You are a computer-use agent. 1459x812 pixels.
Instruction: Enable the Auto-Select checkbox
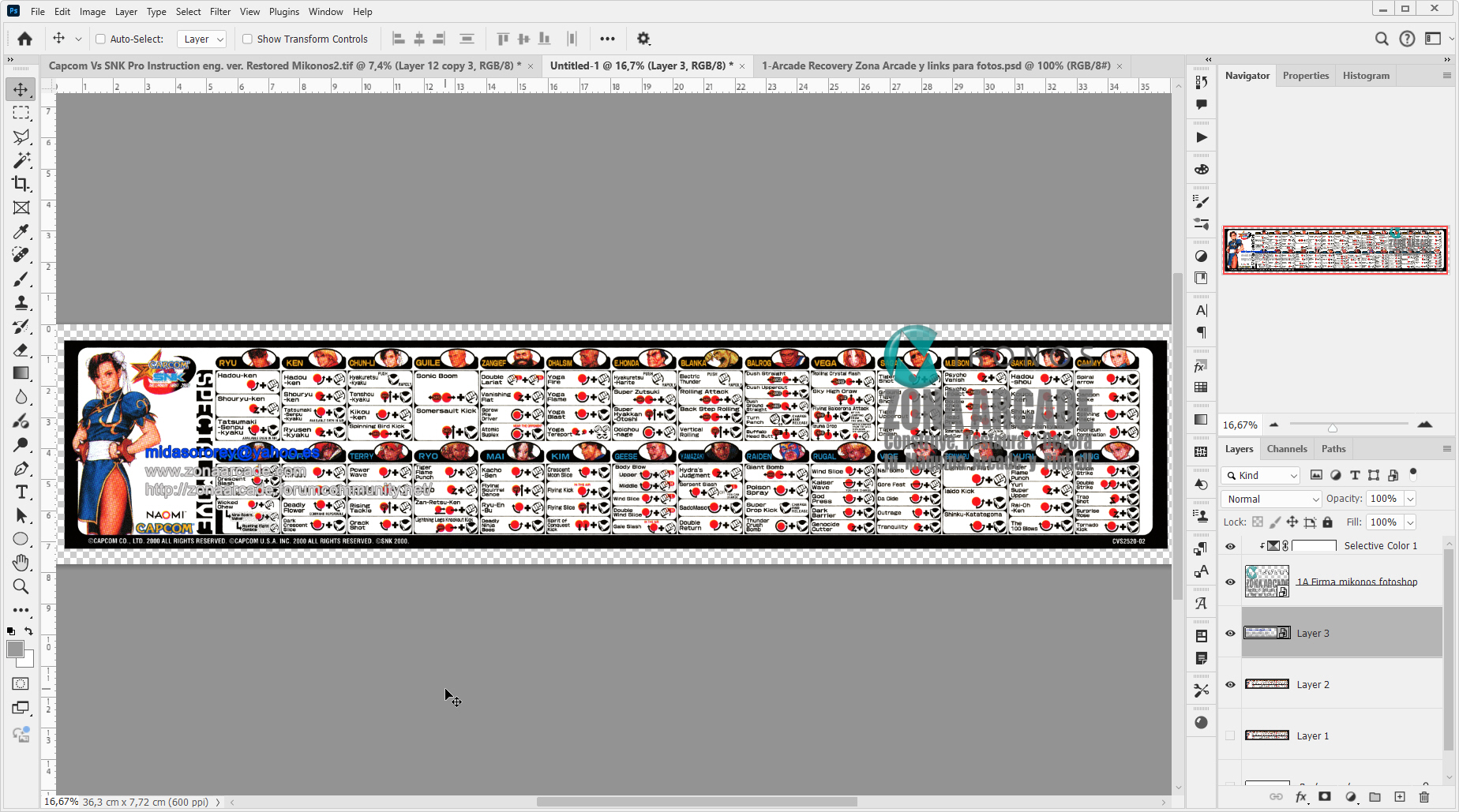click(100, 39)
